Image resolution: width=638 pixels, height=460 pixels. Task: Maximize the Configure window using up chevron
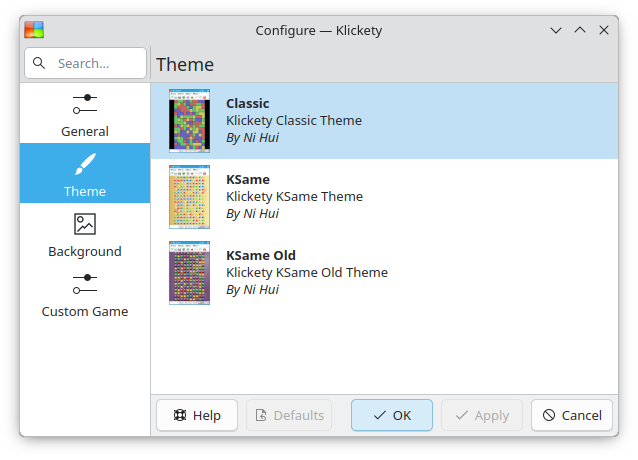(x=580, y=30)
